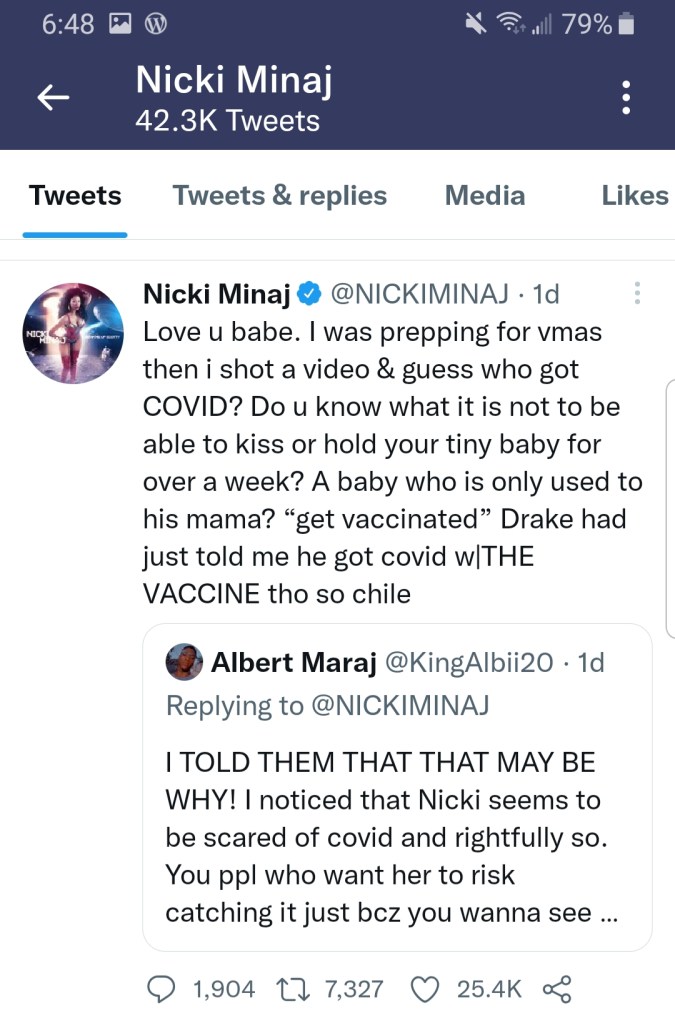The width and height of the screenshot is (675, 1023).
Task: Select the Tweets tab
Action: (x=75, y=195)
